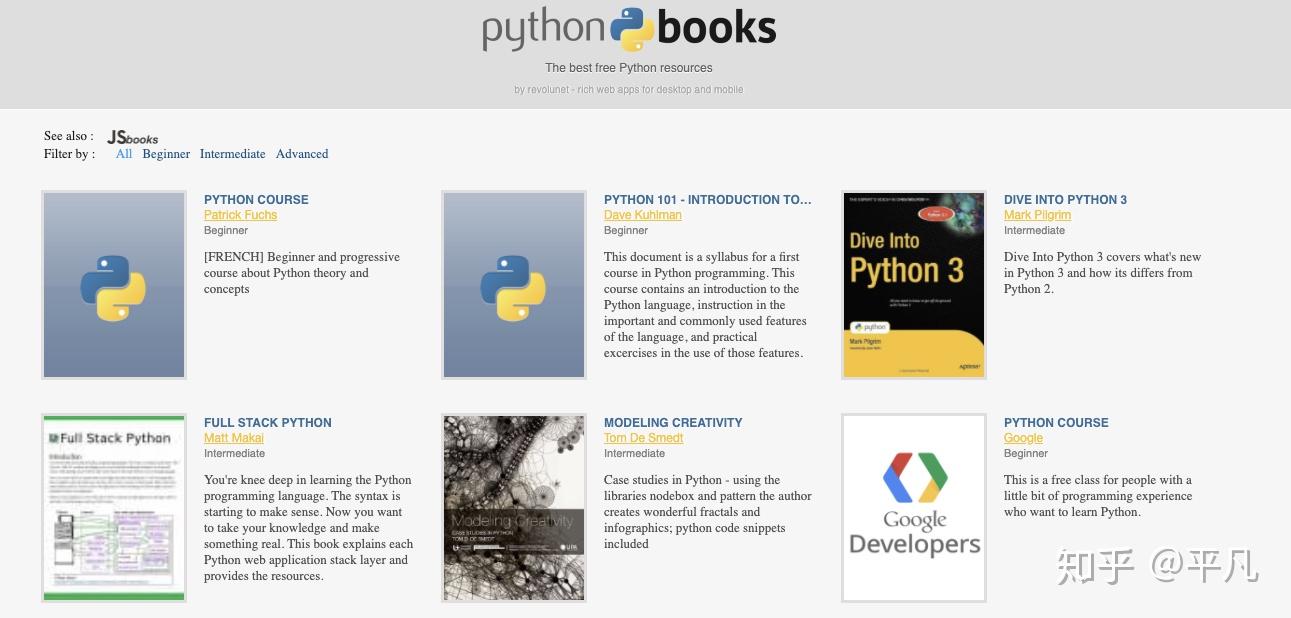Open the Modeling Creativity book title

[x=673, y=422]
